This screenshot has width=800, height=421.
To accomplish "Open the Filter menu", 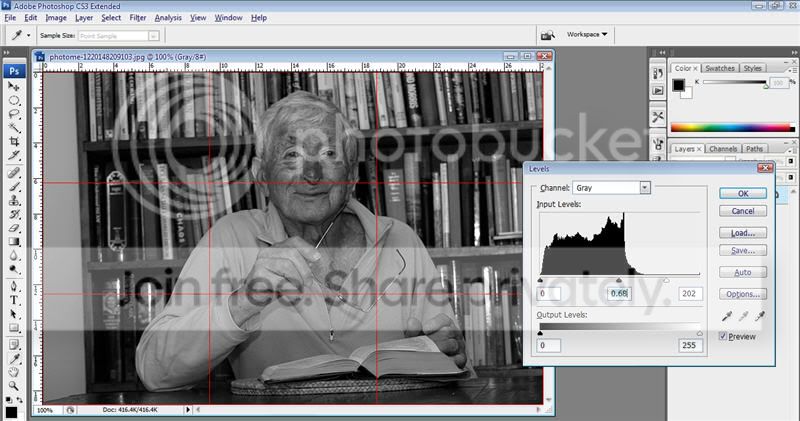I will (x=138, y=17).
